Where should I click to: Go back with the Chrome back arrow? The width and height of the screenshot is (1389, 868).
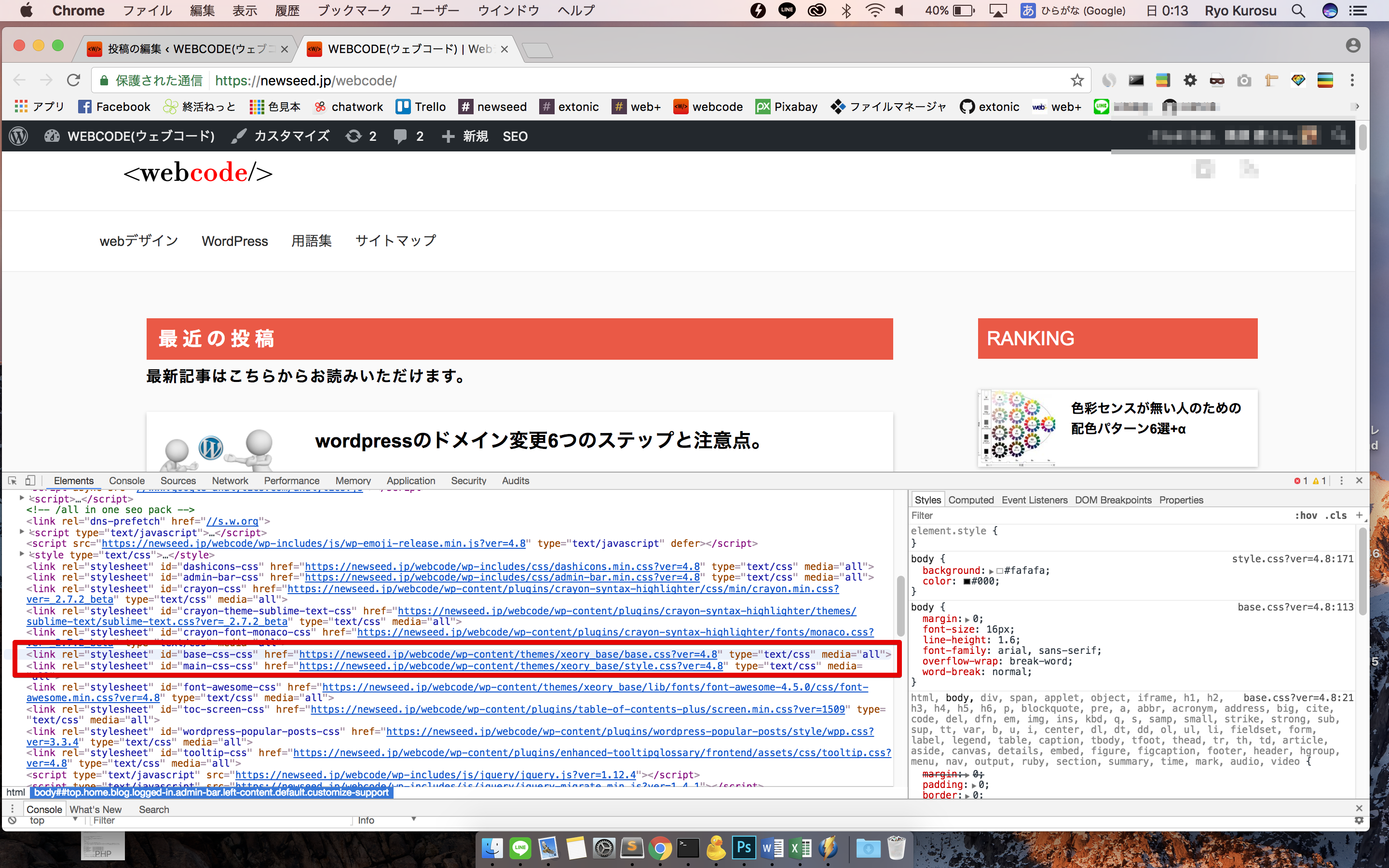19,81
